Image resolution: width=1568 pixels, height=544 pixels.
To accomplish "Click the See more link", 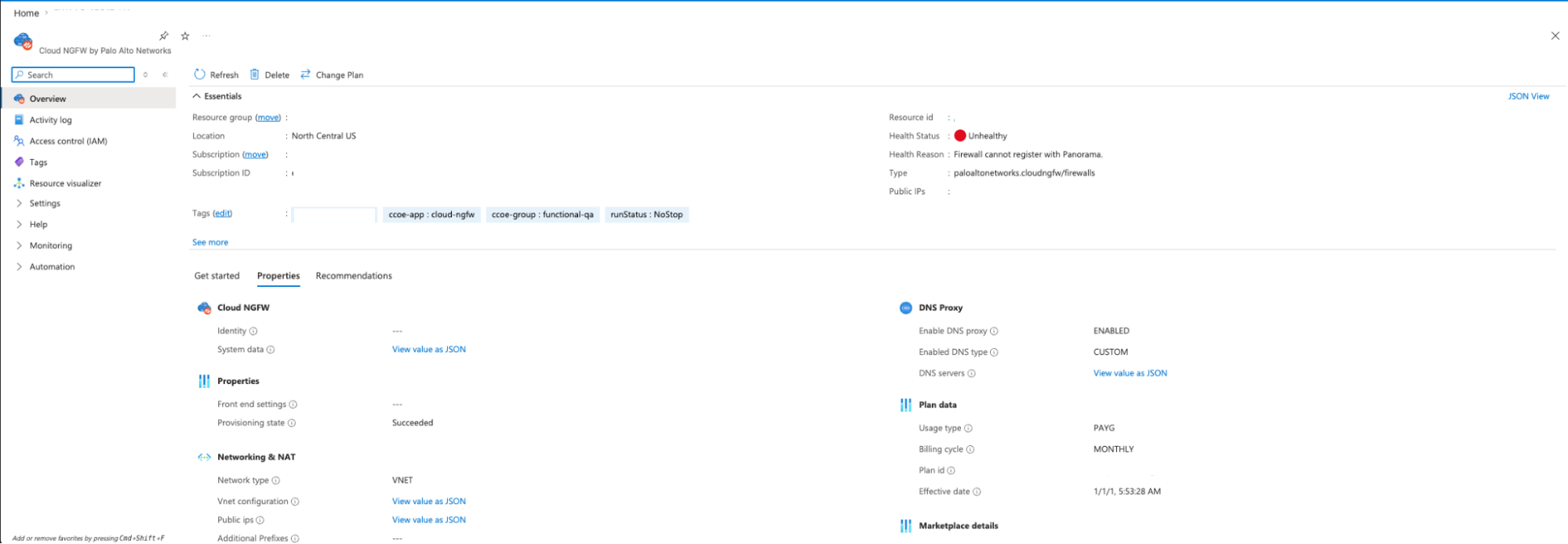I will [x=210, y=242].
